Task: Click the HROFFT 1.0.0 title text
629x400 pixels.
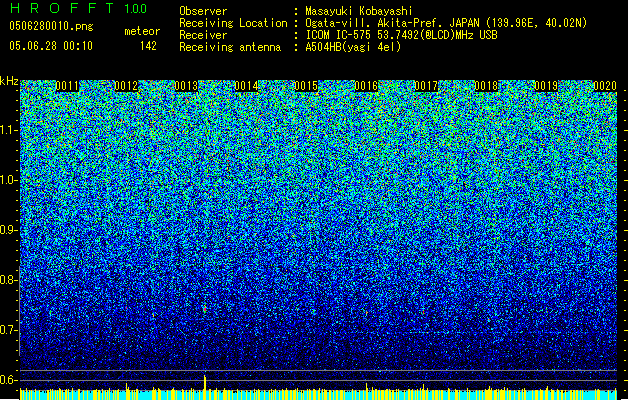Action: click(79, 8)
